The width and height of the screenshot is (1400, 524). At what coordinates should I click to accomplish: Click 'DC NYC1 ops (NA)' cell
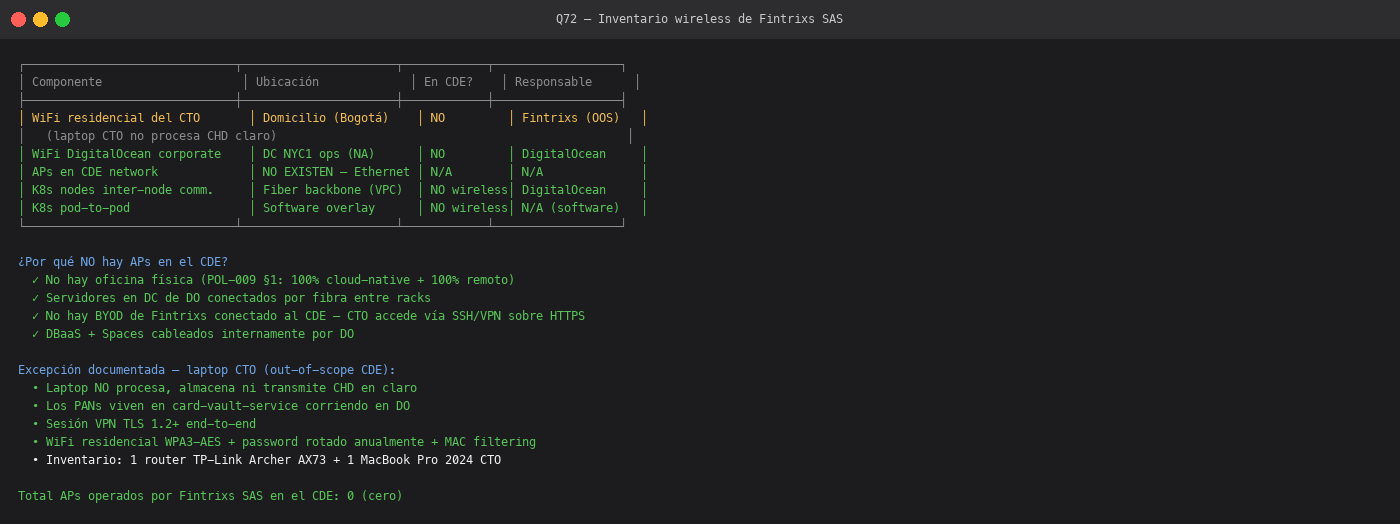319,154
